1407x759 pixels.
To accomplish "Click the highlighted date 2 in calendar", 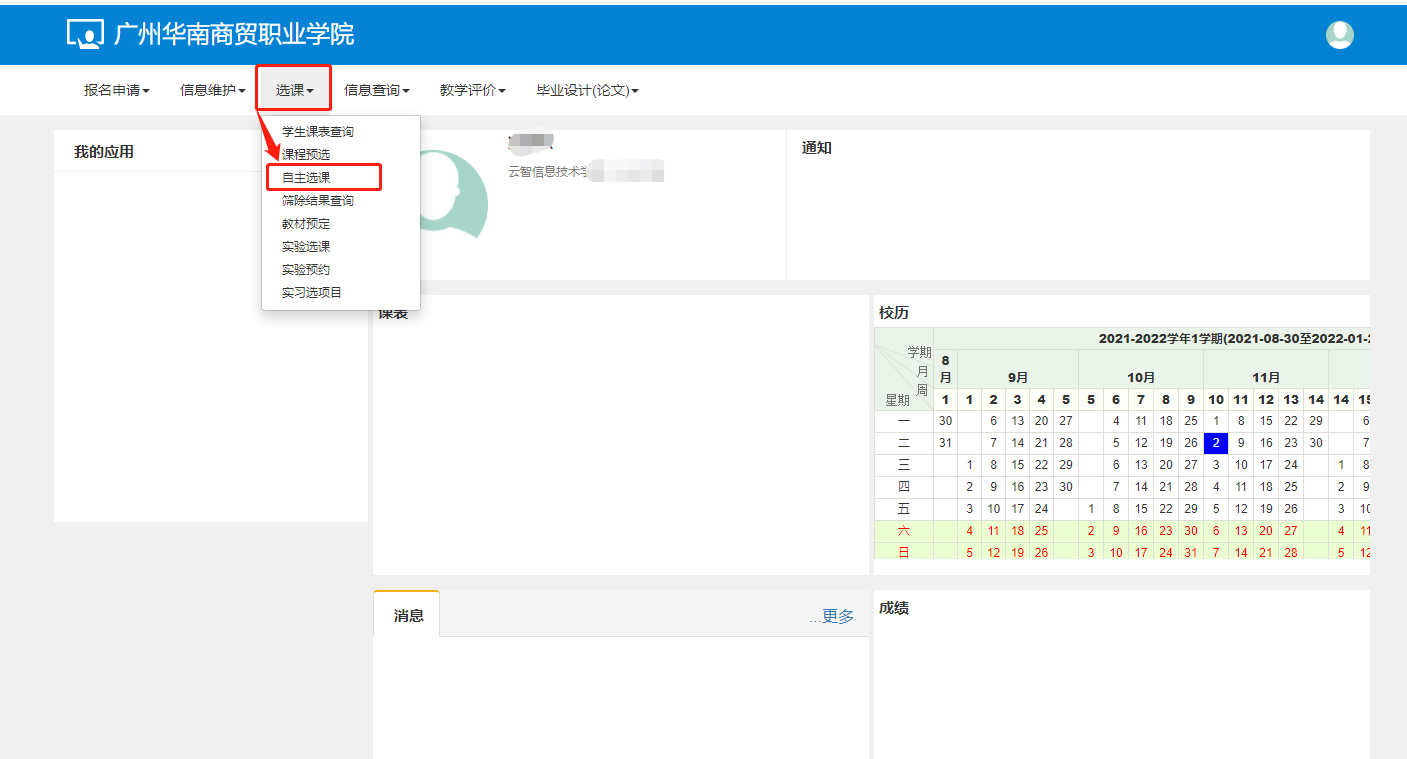I will point(1215,443).
